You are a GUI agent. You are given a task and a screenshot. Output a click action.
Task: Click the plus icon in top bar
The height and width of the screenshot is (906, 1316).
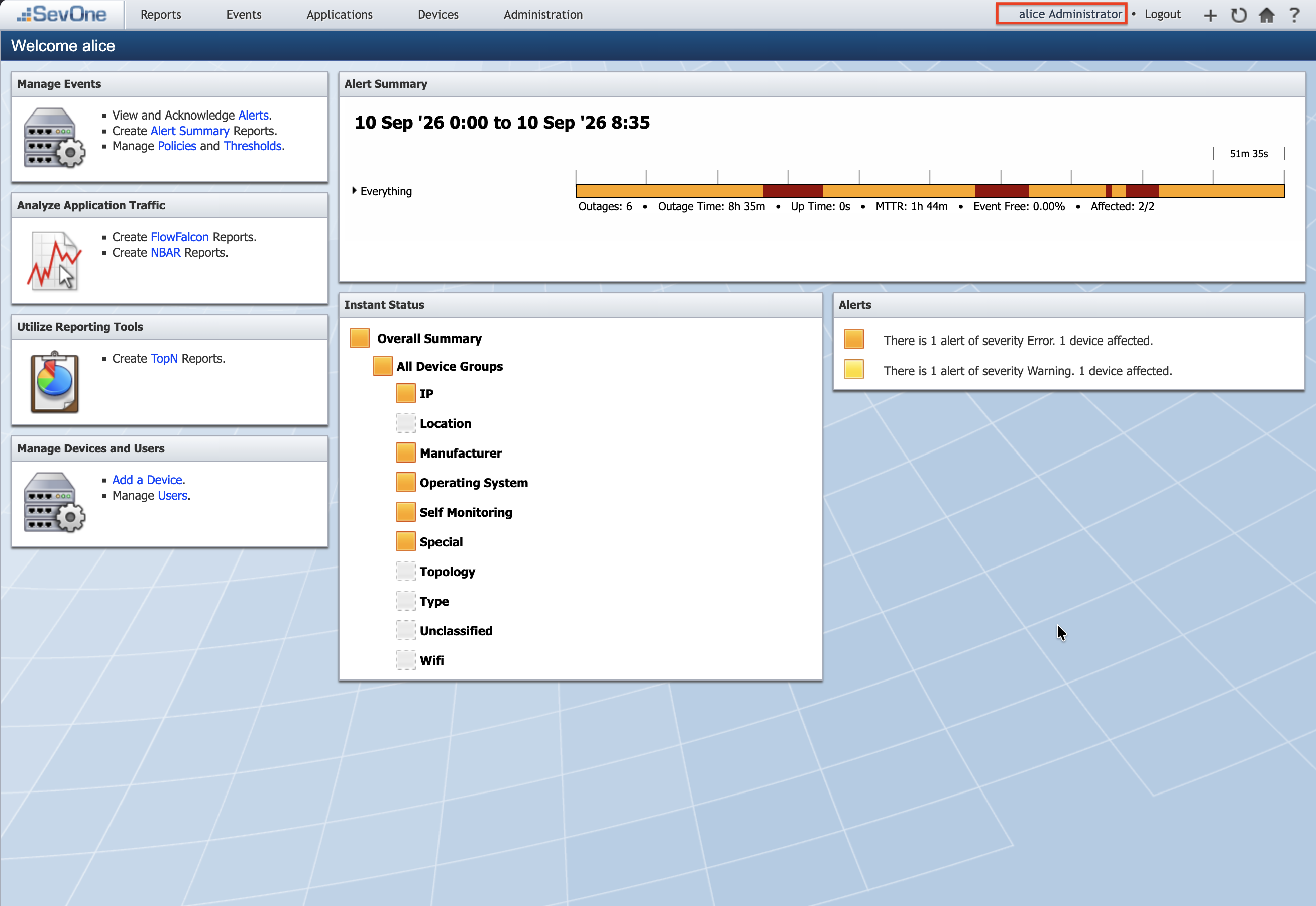point(1210,15)
